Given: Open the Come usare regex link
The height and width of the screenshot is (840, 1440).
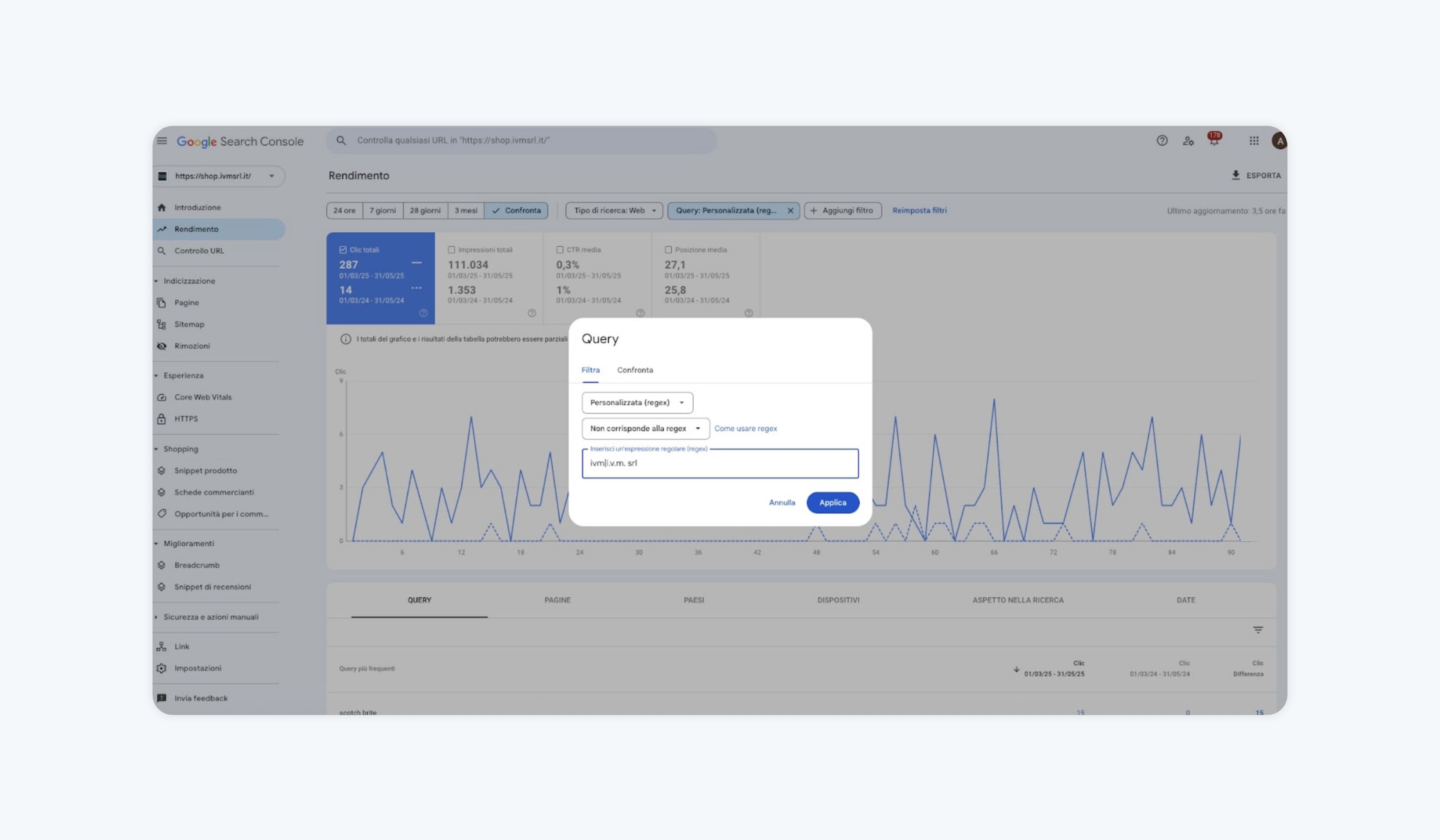Looking at the screenshot, I should (x=745, y=429).
